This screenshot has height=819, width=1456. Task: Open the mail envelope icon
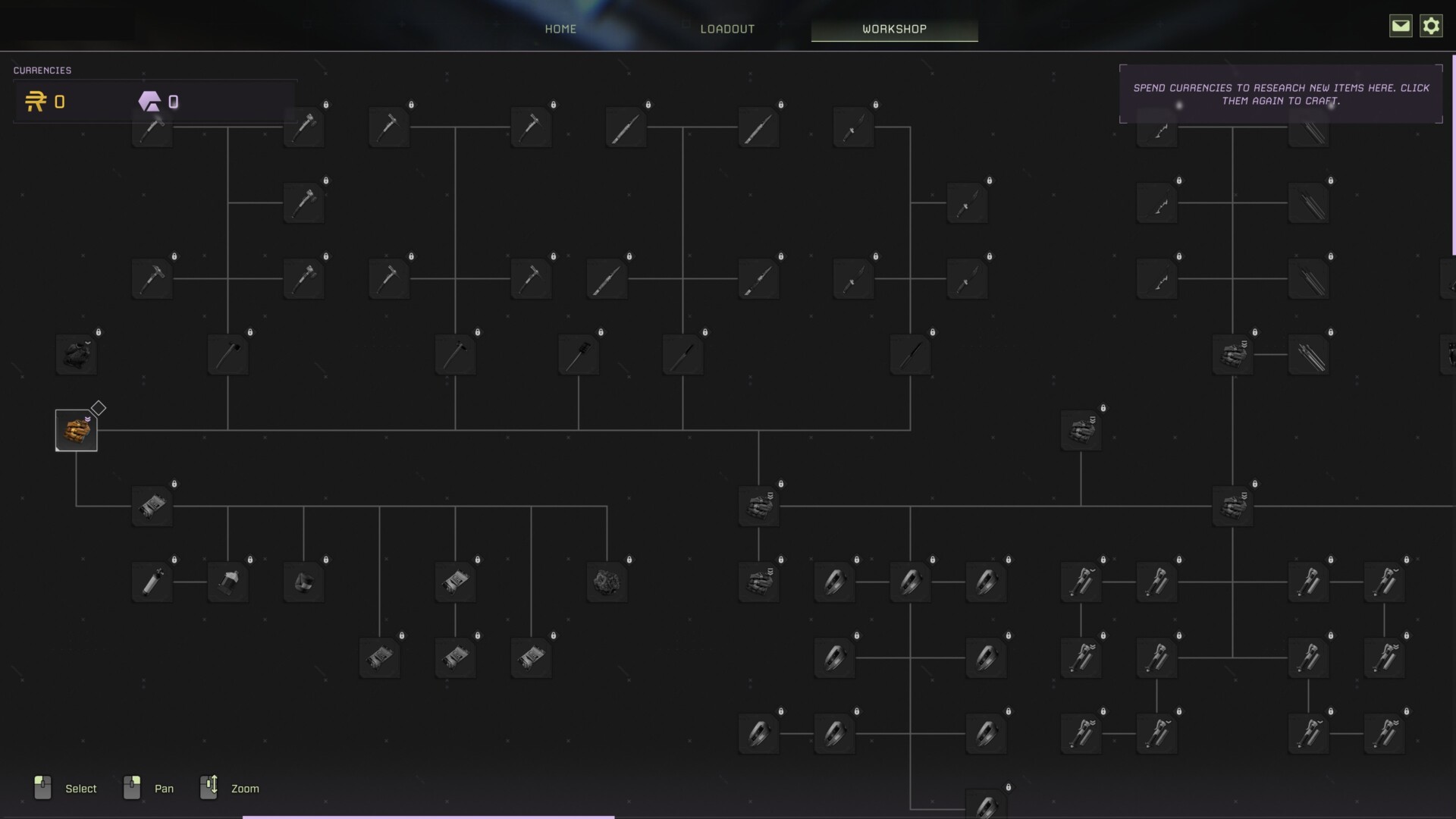[x=1400, y=26]
